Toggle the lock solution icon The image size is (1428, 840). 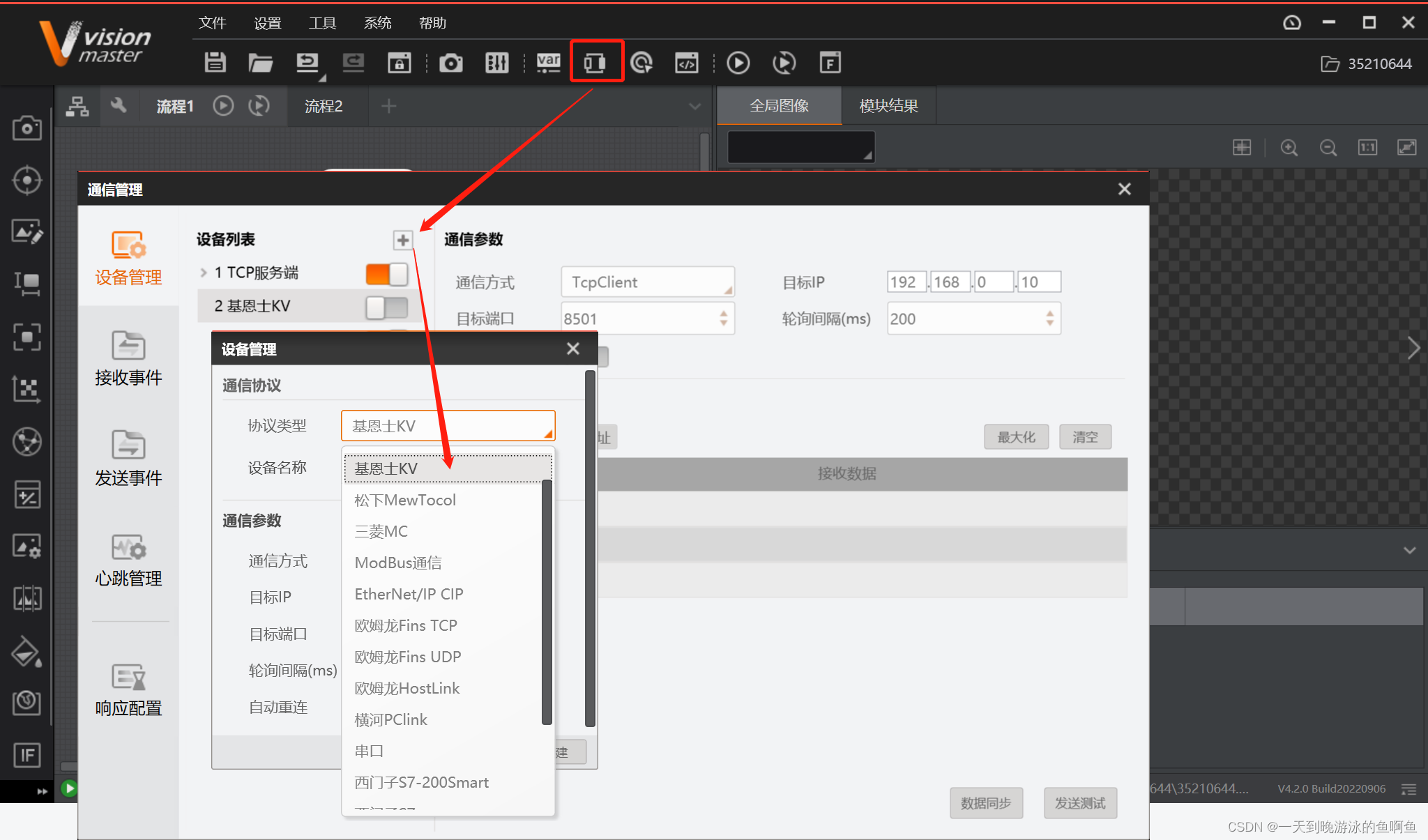[x=399, y=62]
